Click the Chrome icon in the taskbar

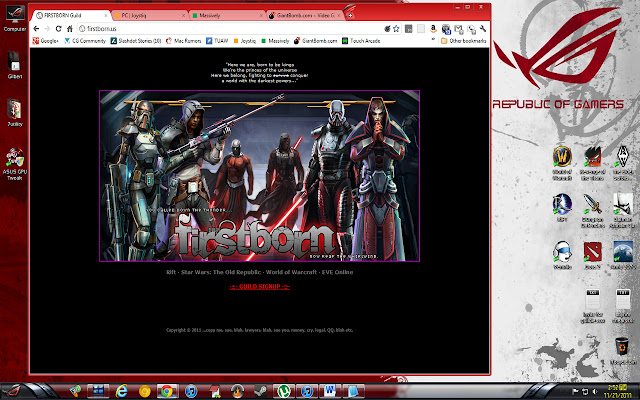[x=166, y=391]
